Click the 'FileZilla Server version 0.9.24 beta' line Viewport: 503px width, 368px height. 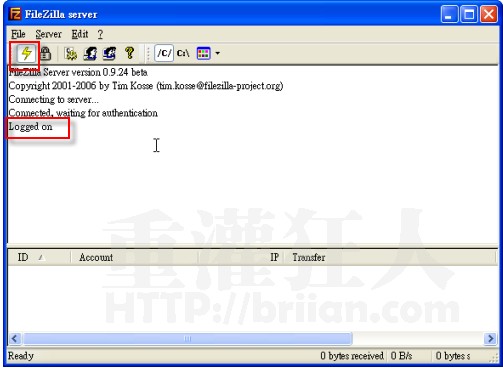pyautogui.click(x=78, y=72)
